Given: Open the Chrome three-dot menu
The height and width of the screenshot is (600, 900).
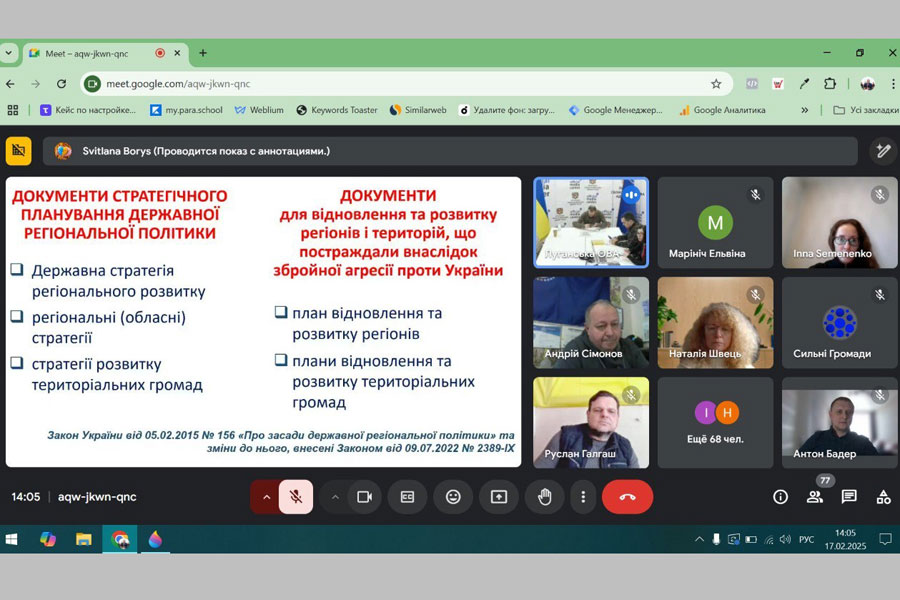Looking at the screenshot, I should (x=893, y=84).
